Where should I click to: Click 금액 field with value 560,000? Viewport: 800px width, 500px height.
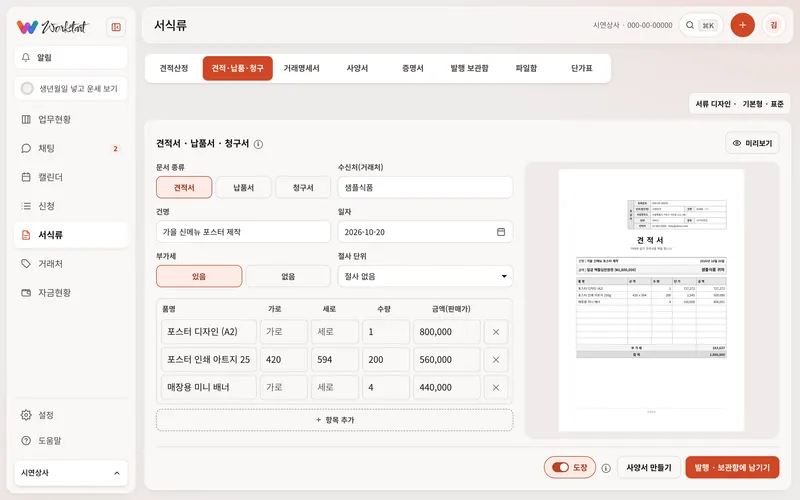point(447,360)
